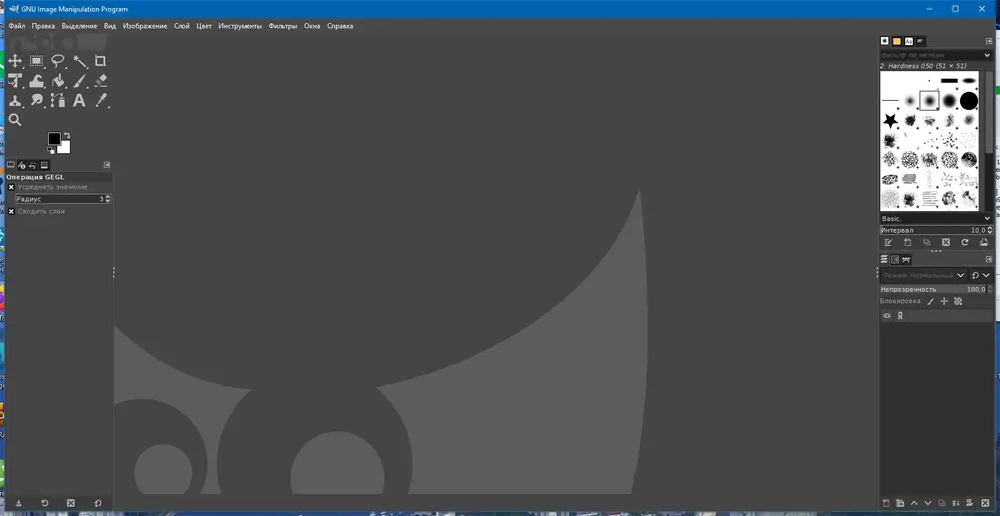Select the Move tool
This screenshot has width=1000, height=516.
tap(15, 61)
